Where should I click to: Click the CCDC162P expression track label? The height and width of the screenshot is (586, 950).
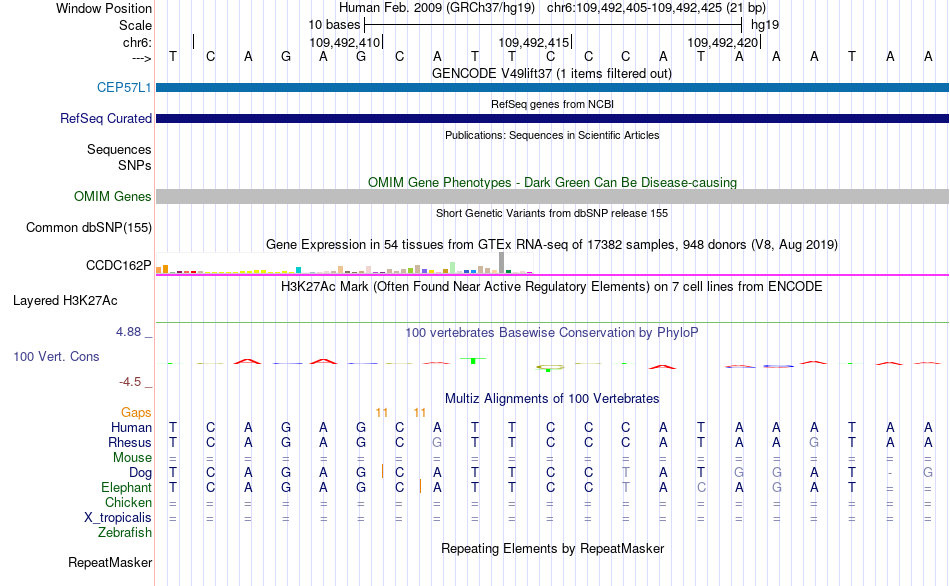118,265
